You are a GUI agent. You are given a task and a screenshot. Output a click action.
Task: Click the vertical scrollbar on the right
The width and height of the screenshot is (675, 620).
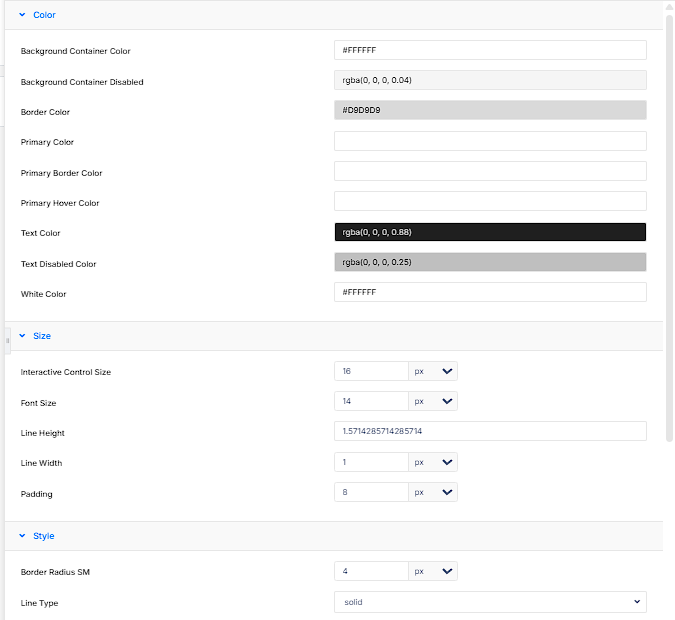coord(669,228)
